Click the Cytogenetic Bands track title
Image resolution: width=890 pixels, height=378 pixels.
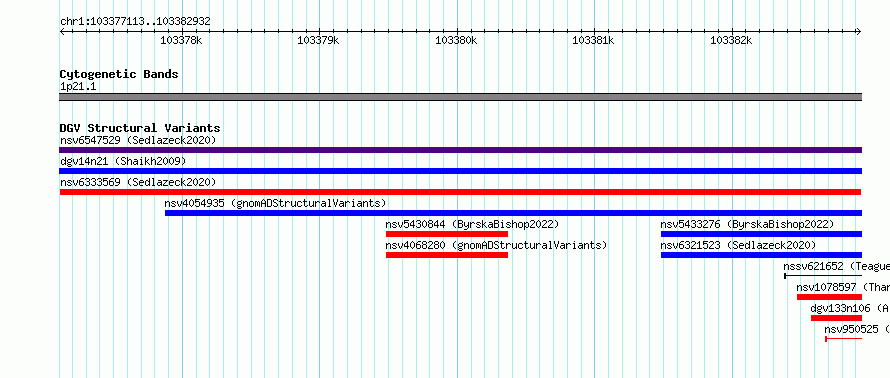pos(119,74)
